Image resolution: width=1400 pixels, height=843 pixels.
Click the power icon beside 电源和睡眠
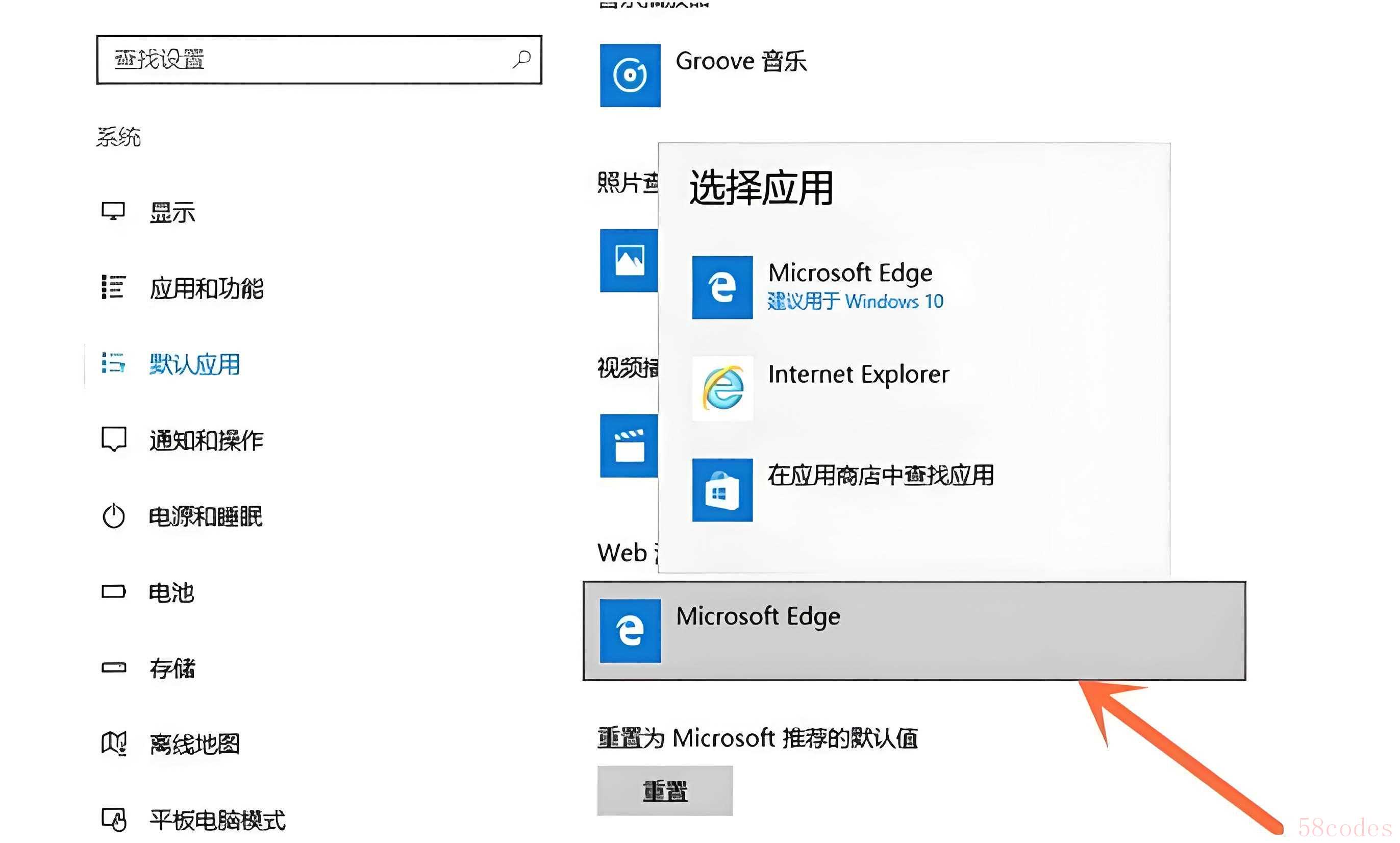[113, 516]
